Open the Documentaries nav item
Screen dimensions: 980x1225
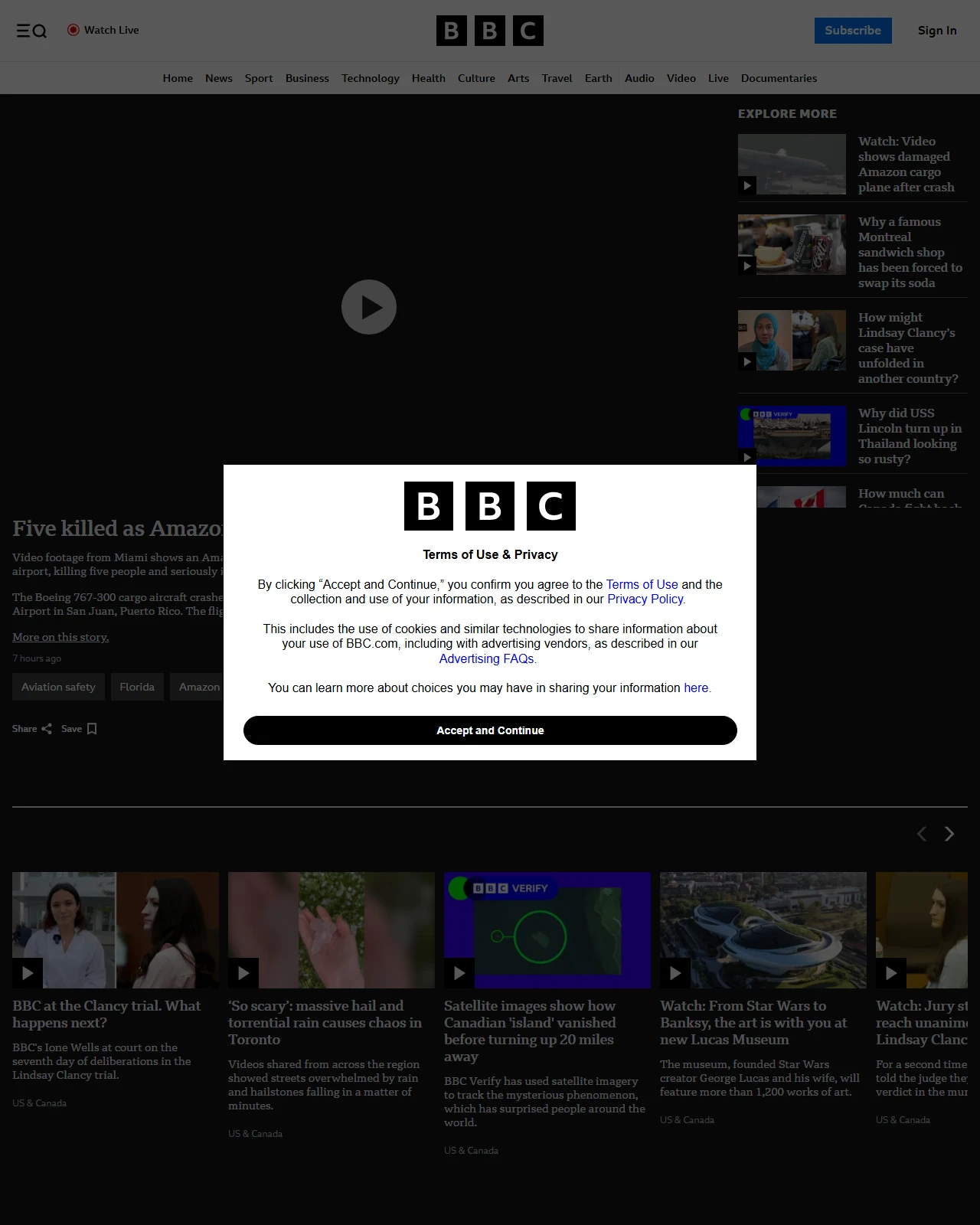[x=779, y=78]
